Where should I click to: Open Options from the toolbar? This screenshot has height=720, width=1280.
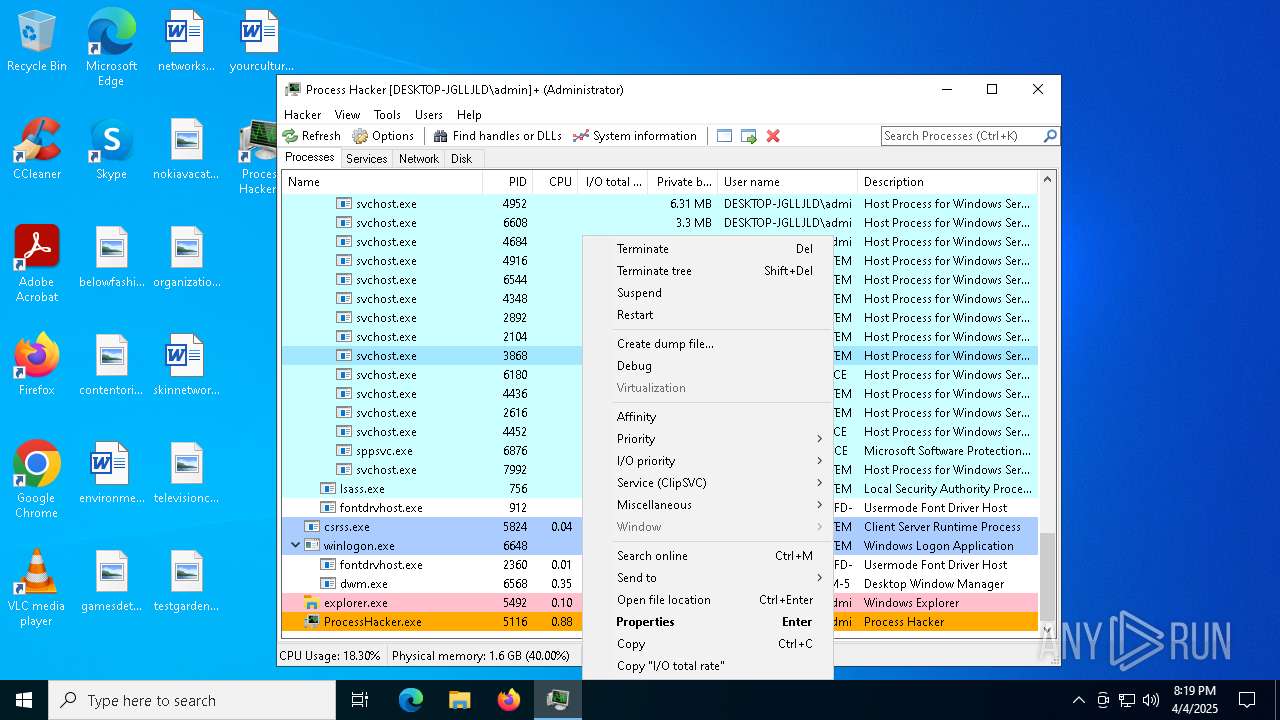(x=383, y=136)
